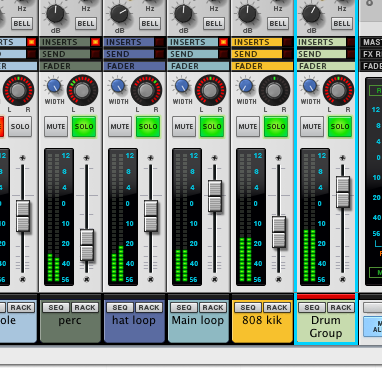The width and height of the screenshot is (382, 370).
Task: Disable SOLO on the hat loop channel
Action: point(148,127)
